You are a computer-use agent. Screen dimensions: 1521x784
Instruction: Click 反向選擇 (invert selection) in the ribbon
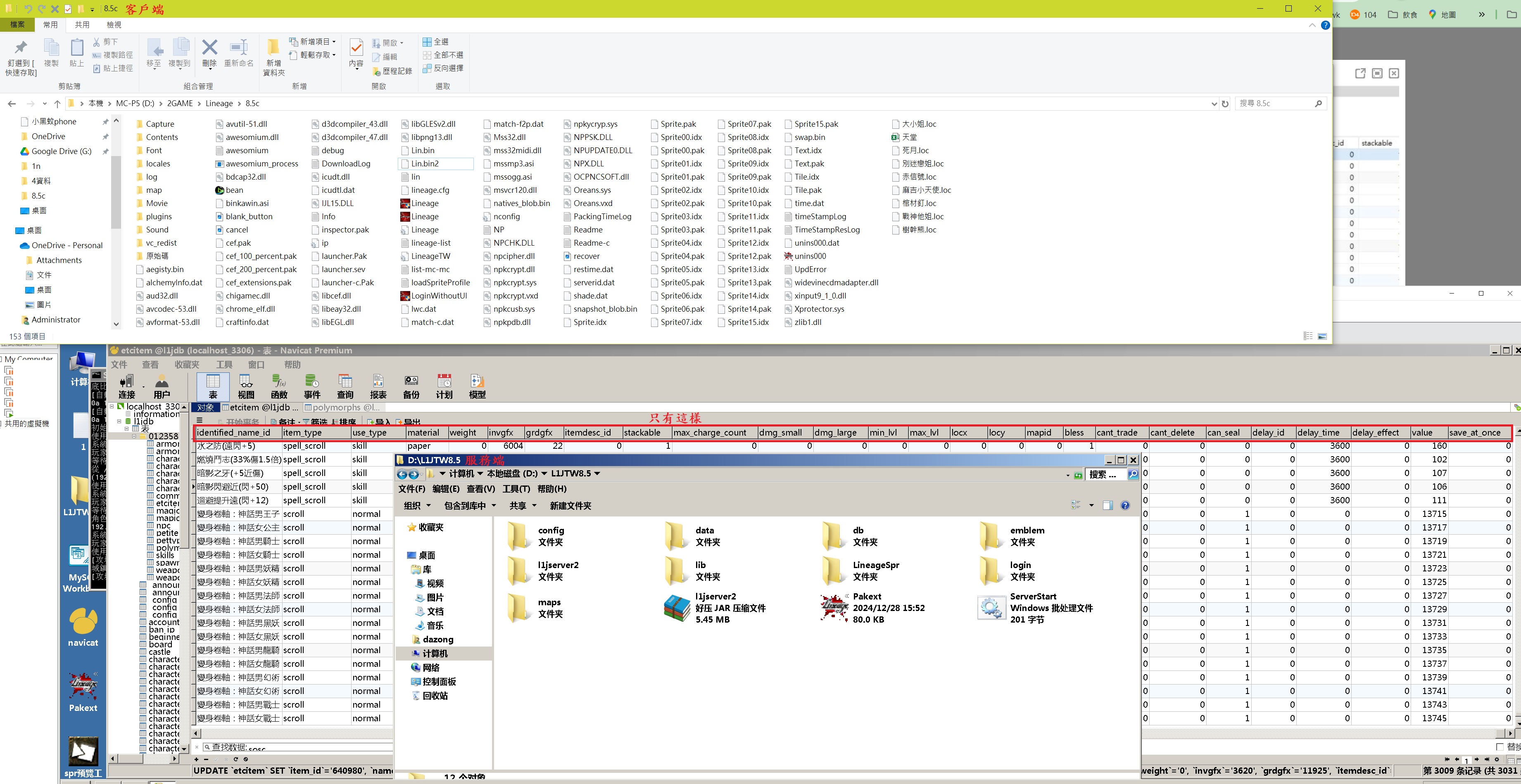coord(443,69)
